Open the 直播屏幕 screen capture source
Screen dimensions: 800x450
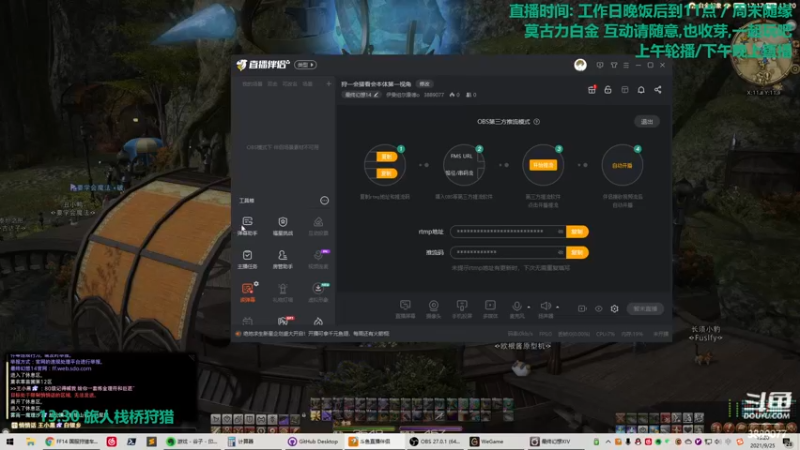pos(405,309)
